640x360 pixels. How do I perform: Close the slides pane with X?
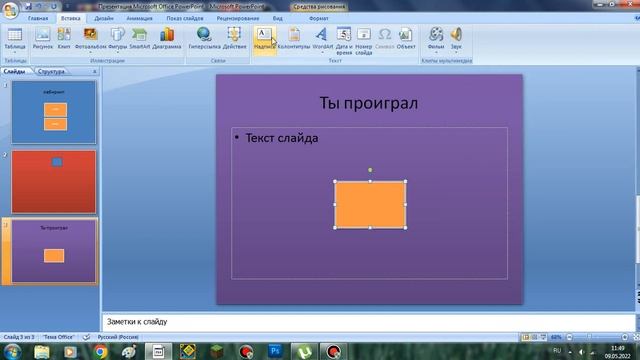click(x=95, y=71)
